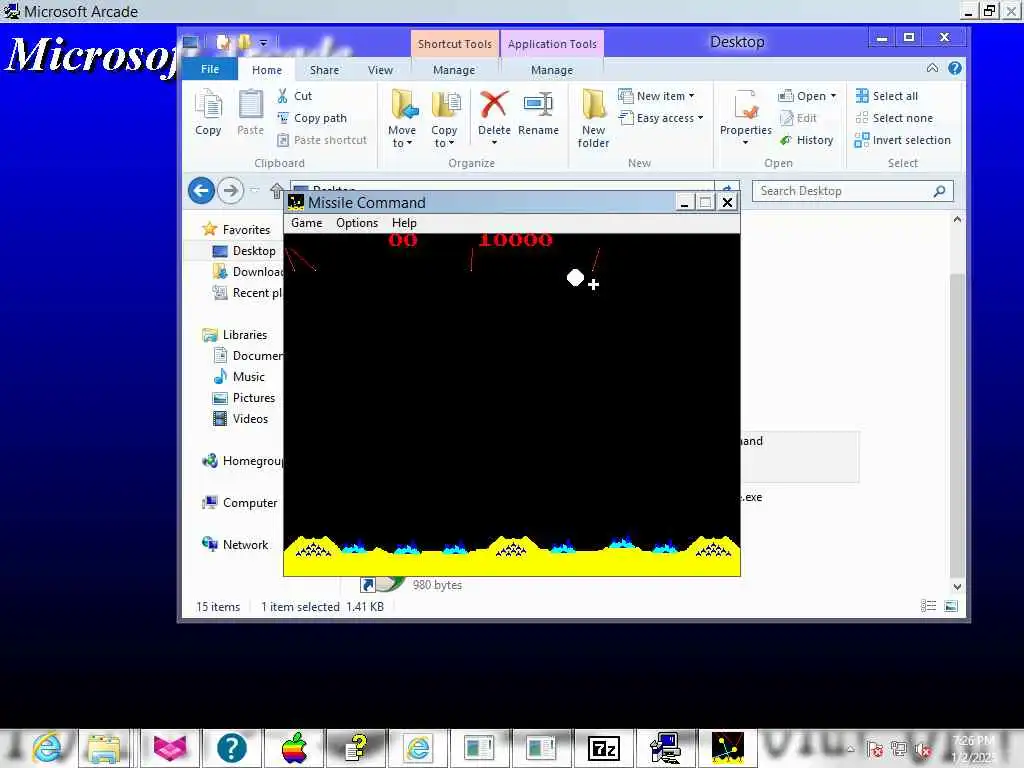Click Copy path in Clipboard group
The height and width of the screenshot is (768, 1024).
coord(312,118)
